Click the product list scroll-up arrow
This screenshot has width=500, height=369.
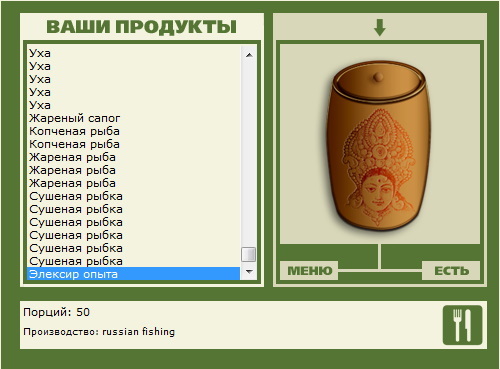[249, 55]
